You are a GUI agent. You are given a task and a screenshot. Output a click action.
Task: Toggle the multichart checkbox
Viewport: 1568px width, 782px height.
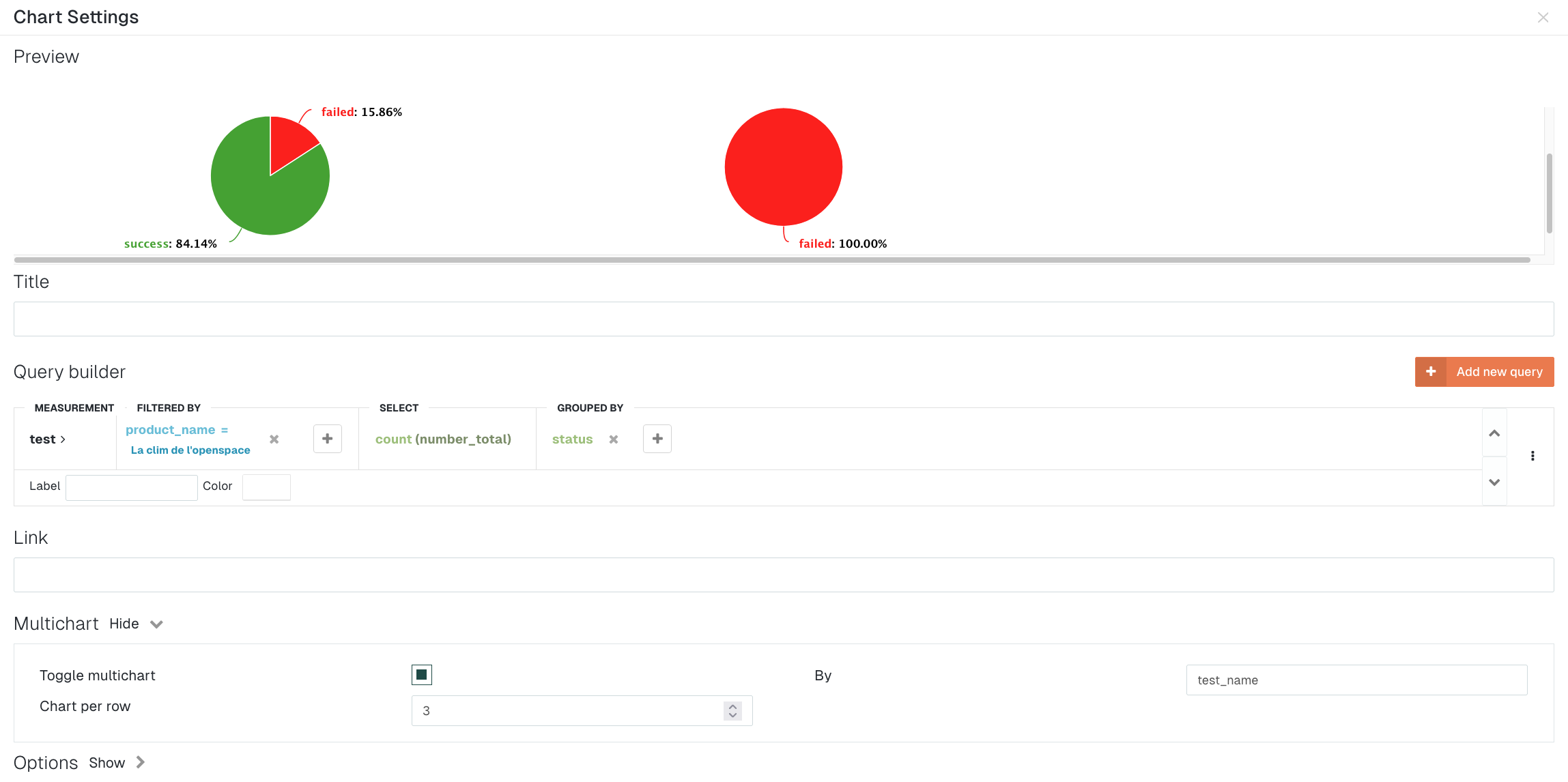pyautogui.click(x=422, y=675)
